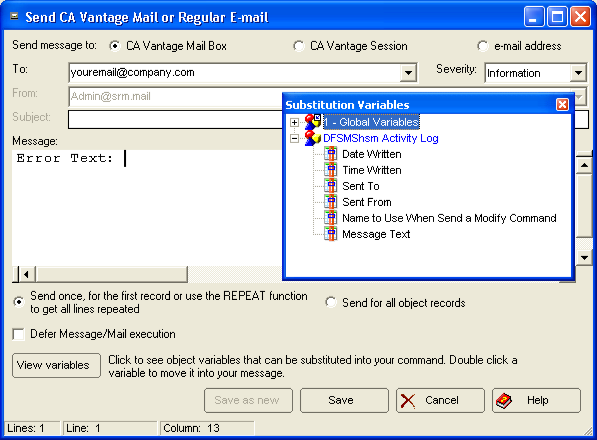Click the Modify Command name variable icon
Image resolution: width=597 pixels, height=440 pixels.
click(x=330, y=218)
